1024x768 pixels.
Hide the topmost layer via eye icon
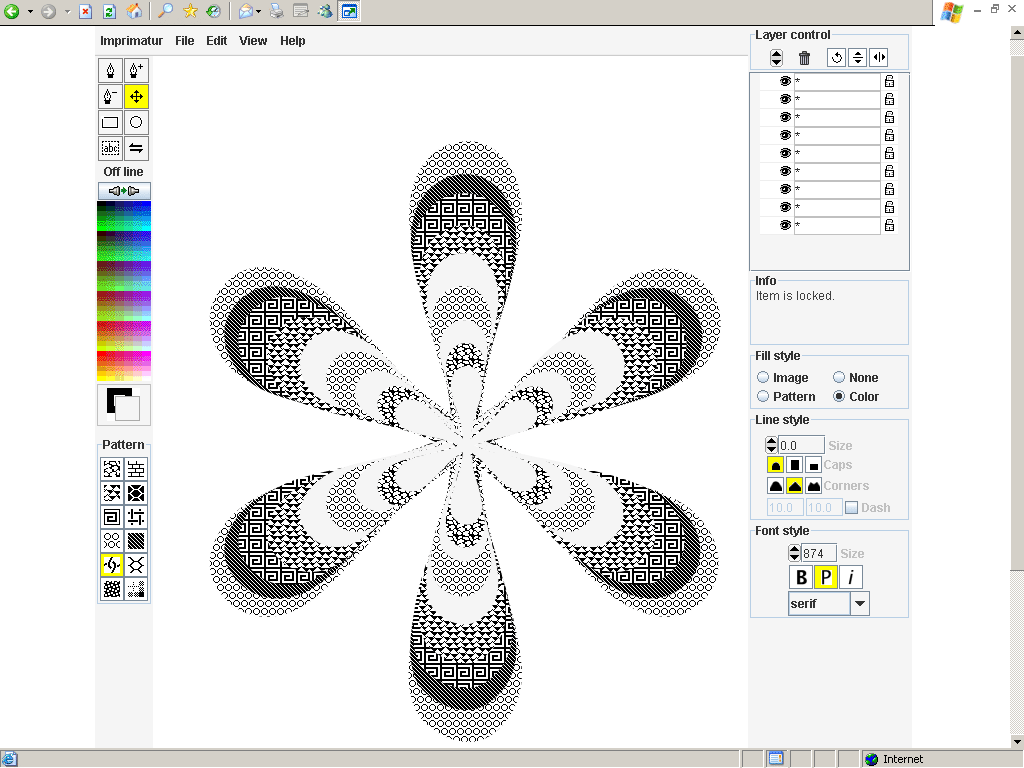point(785,81)
